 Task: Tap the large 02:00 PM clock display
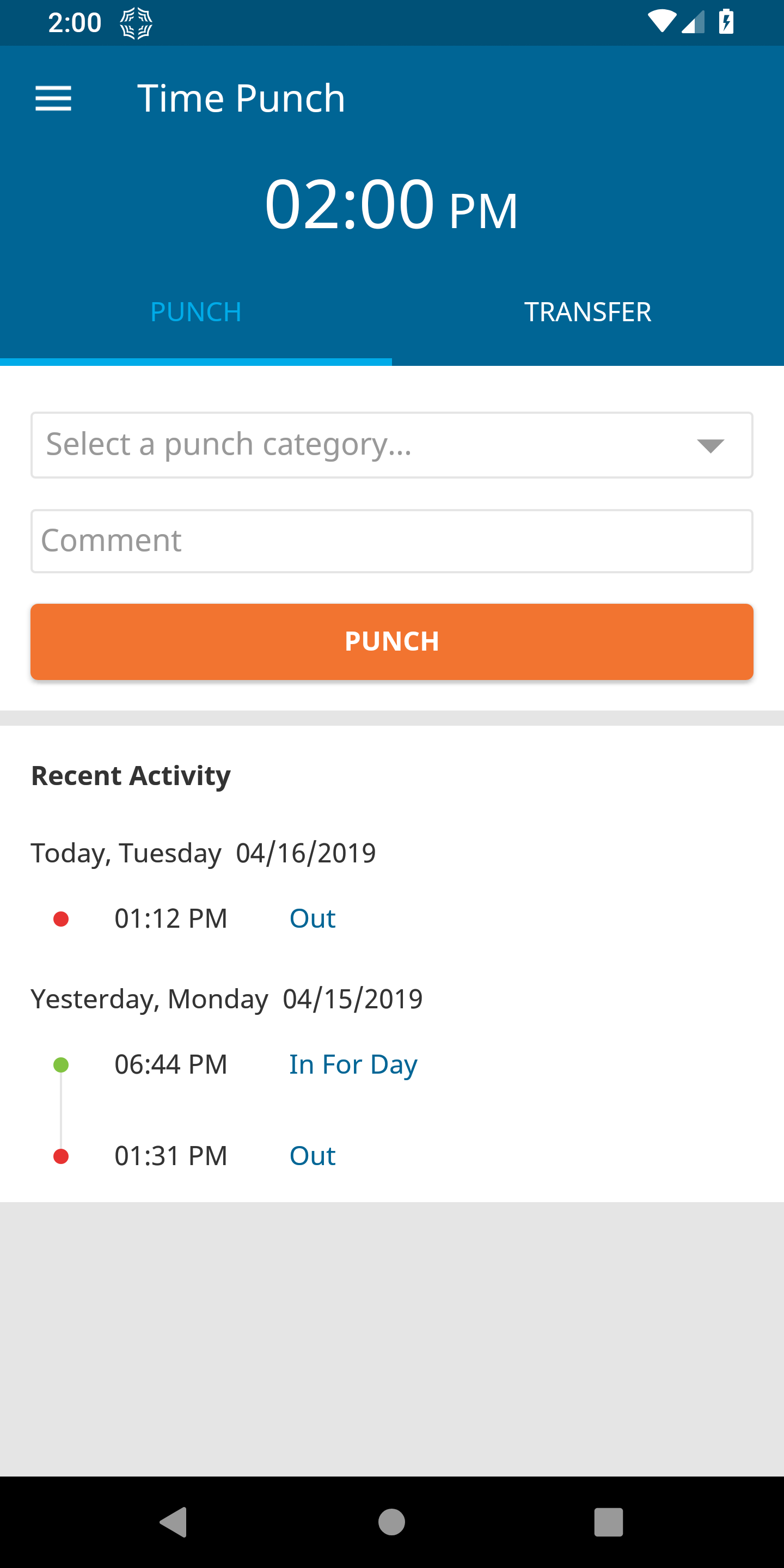coord(391,204)
